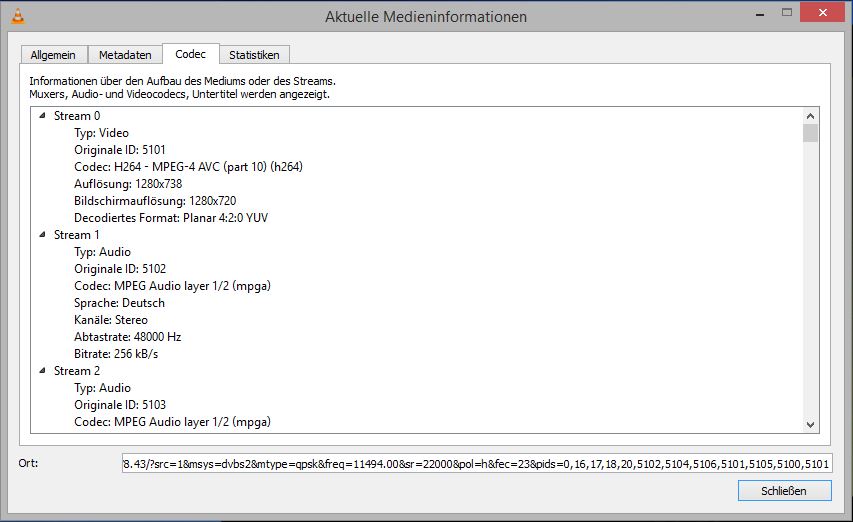Screen dimensions: 853x522
Task: Open the Metadaten tab
Action: (125, 55)
